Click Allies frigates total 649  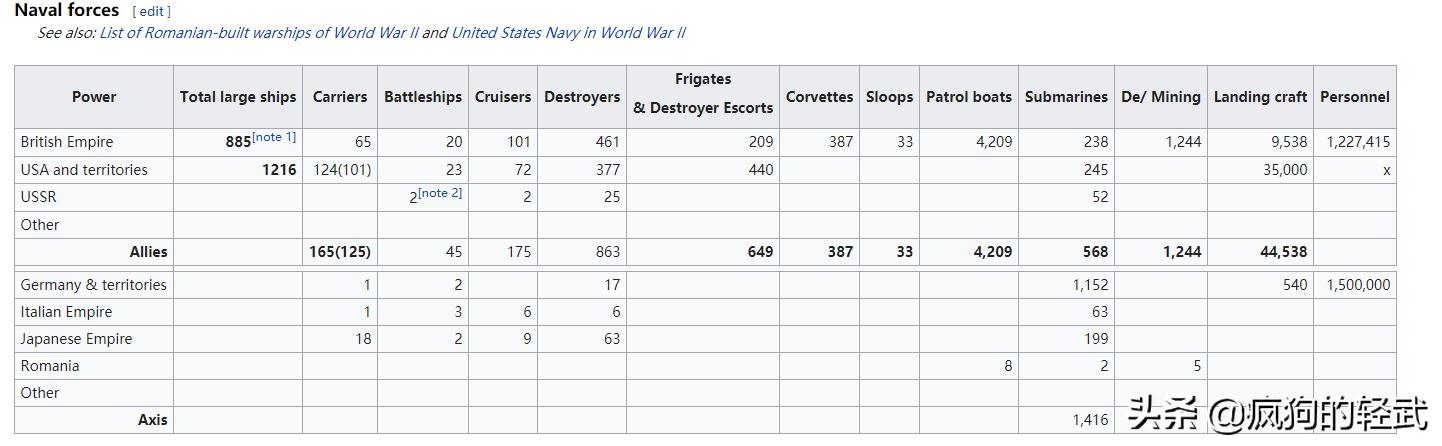(x=760, y=252)
